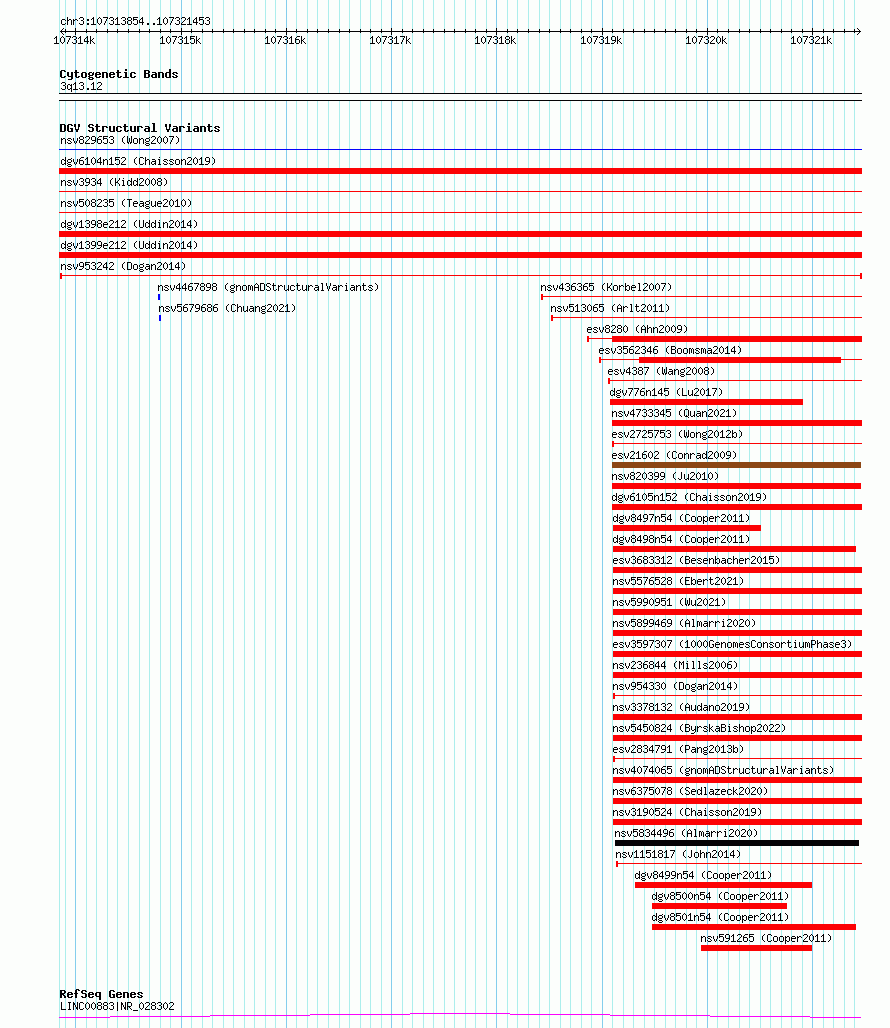The image size is (890, 1028).
Task: Click nsv3190524 (Chaisson2019) label
Action: click(687, 812)
